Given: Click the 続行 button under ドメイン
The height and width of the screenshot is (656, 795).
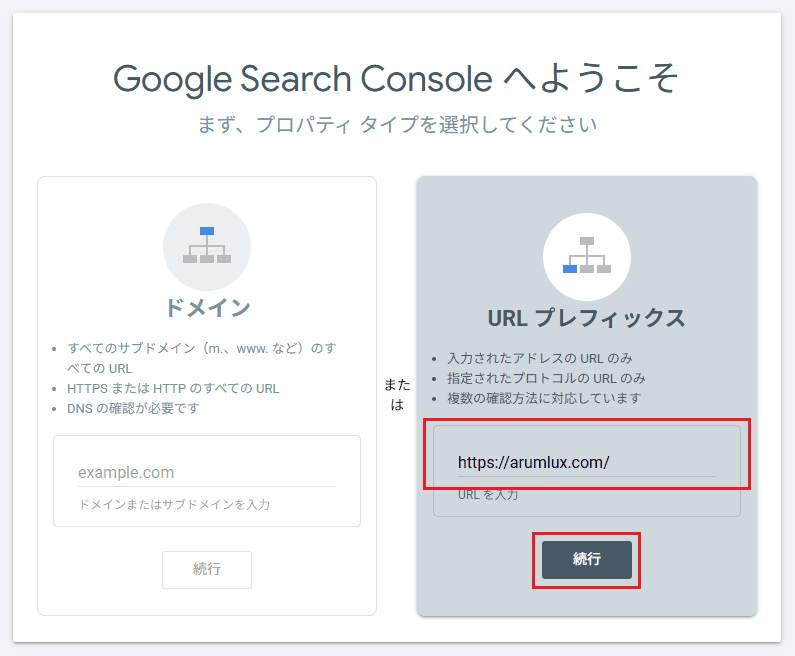Looking at the screenshot, I should click(207, 570).
